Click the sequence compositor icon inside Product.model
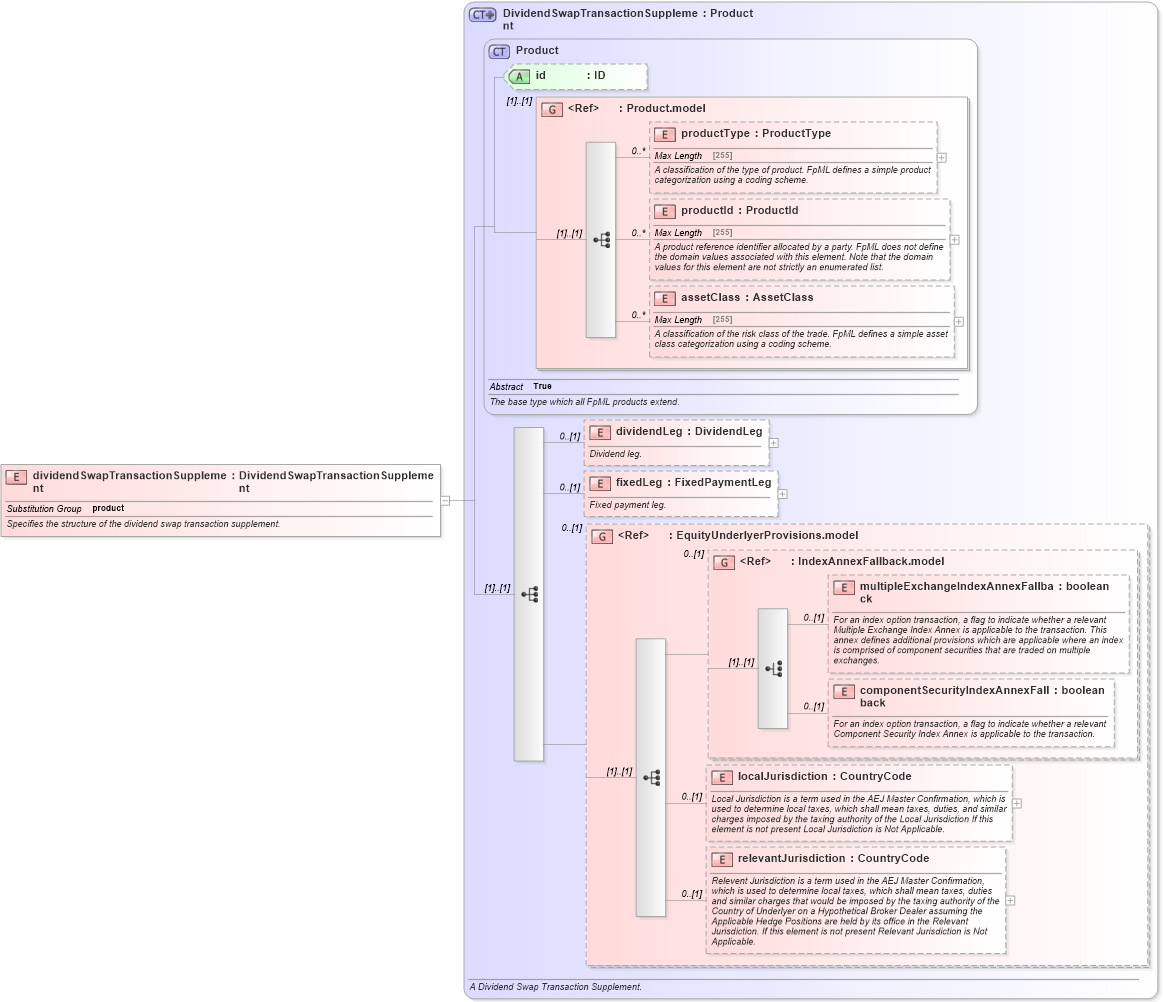The height and width of the screenshot is (1002, 1163). [602, 240]
